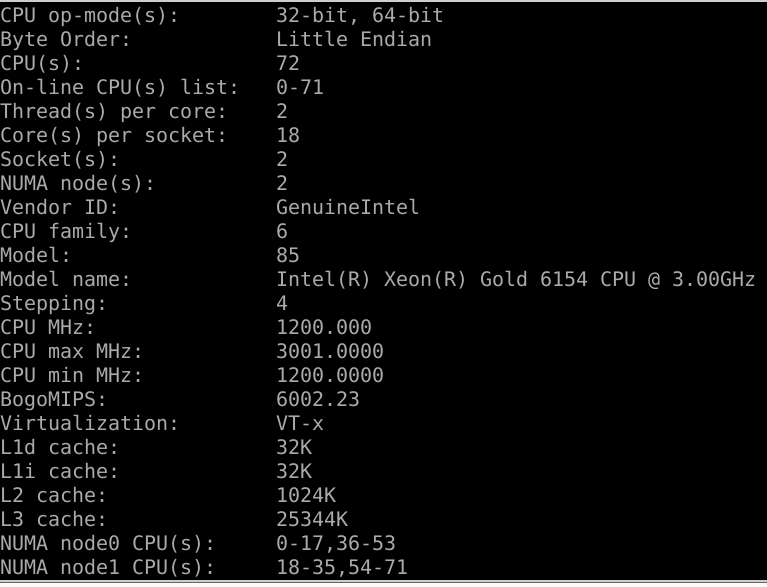Click the 'Core(s) per socket:' value 18
Screen dimensions: 767x587
click(x=288, y=135)
